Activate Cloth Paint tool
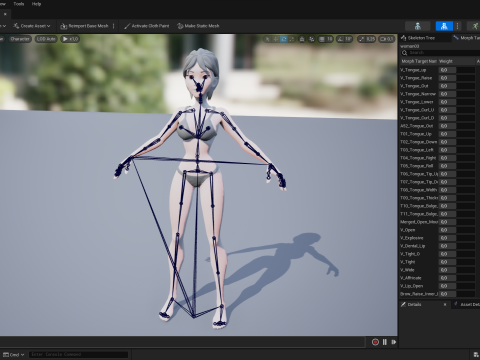 tap(146, 26)
